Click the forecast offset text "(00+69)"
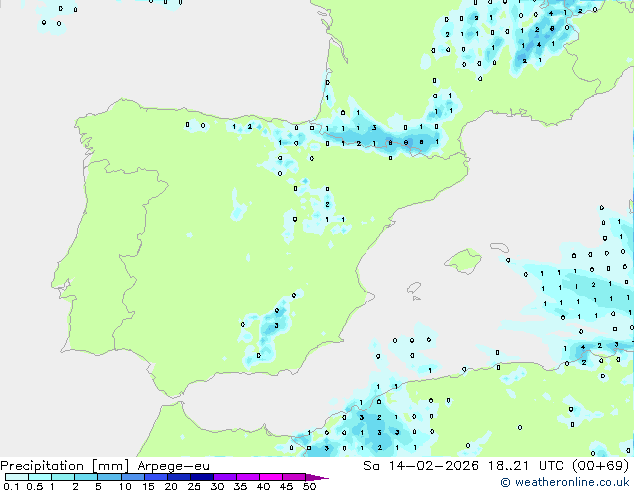The image size is (634, 490). pyautogui.click(x=600, y=466)
